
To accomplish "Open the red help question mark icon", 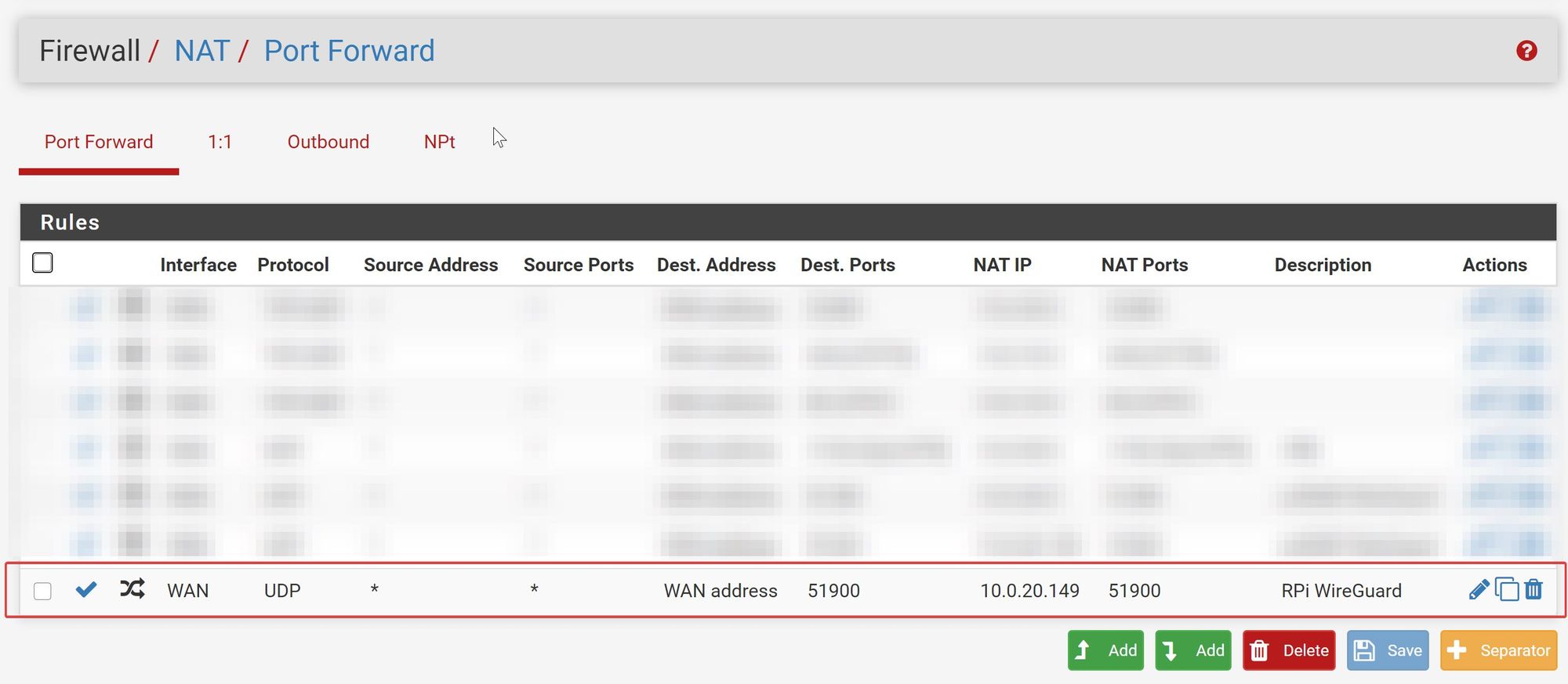I will click(x=1526, y=51).
